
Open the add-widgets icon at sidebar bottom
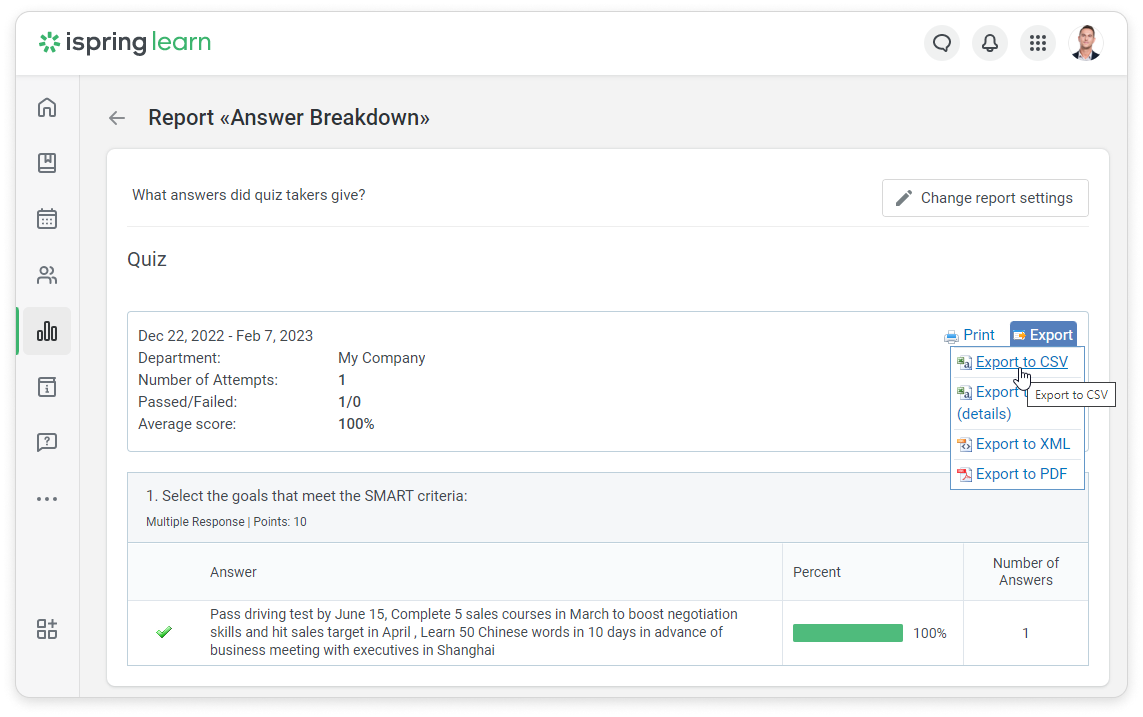click(47, 629)
